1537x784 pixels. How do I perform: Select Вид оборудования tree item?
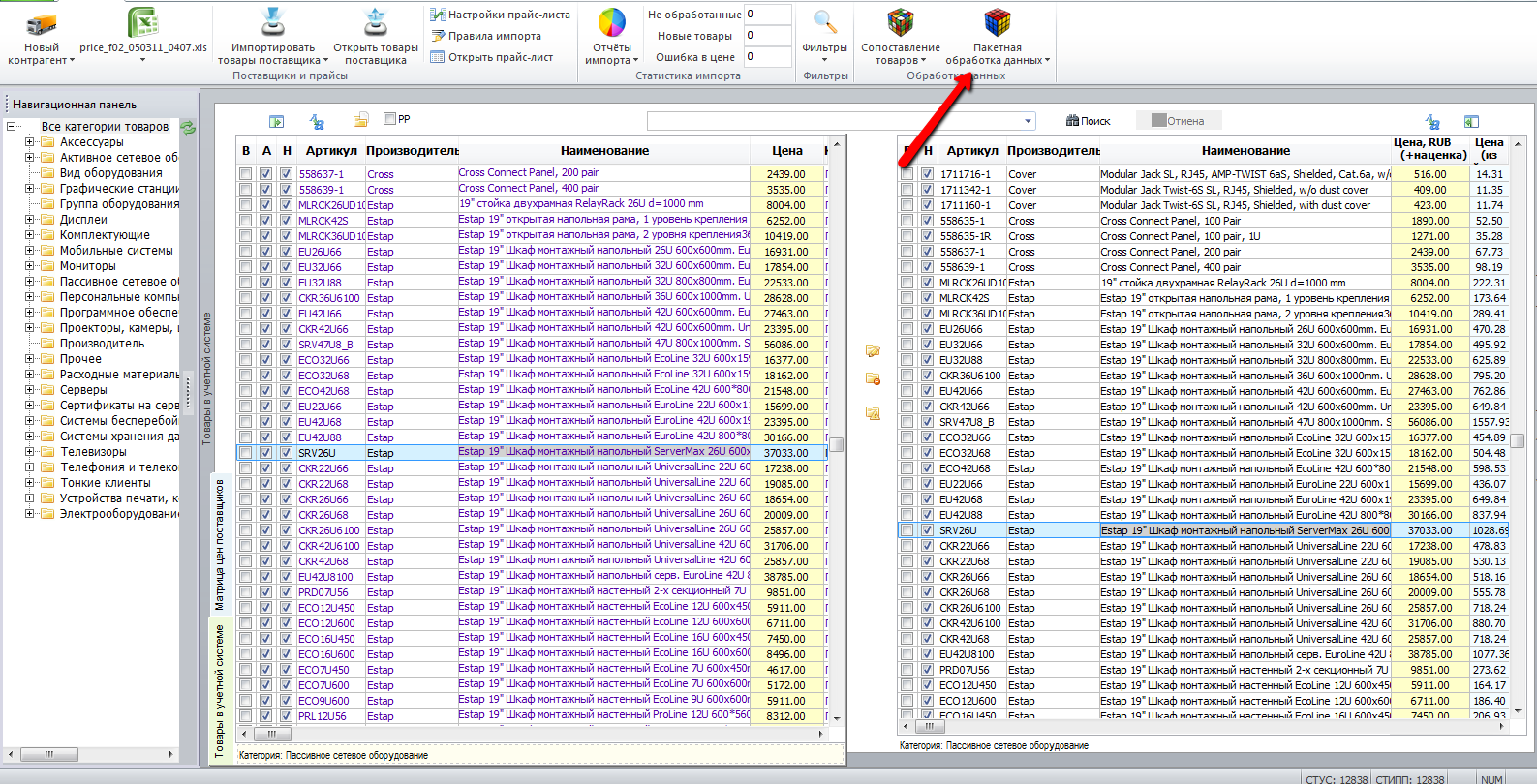[x=110, y=173]
